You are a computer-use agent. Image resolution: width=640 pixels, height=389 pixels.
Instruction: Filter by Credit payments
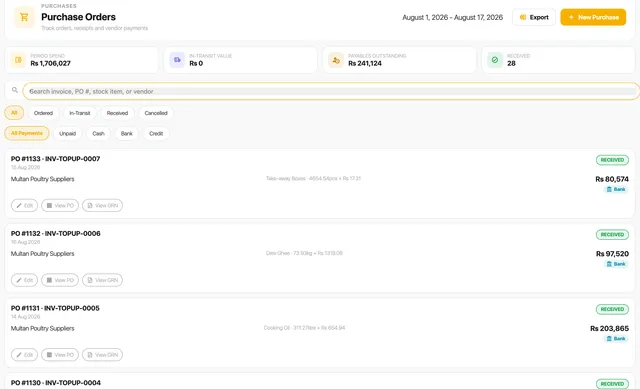(x=156, y=133)
